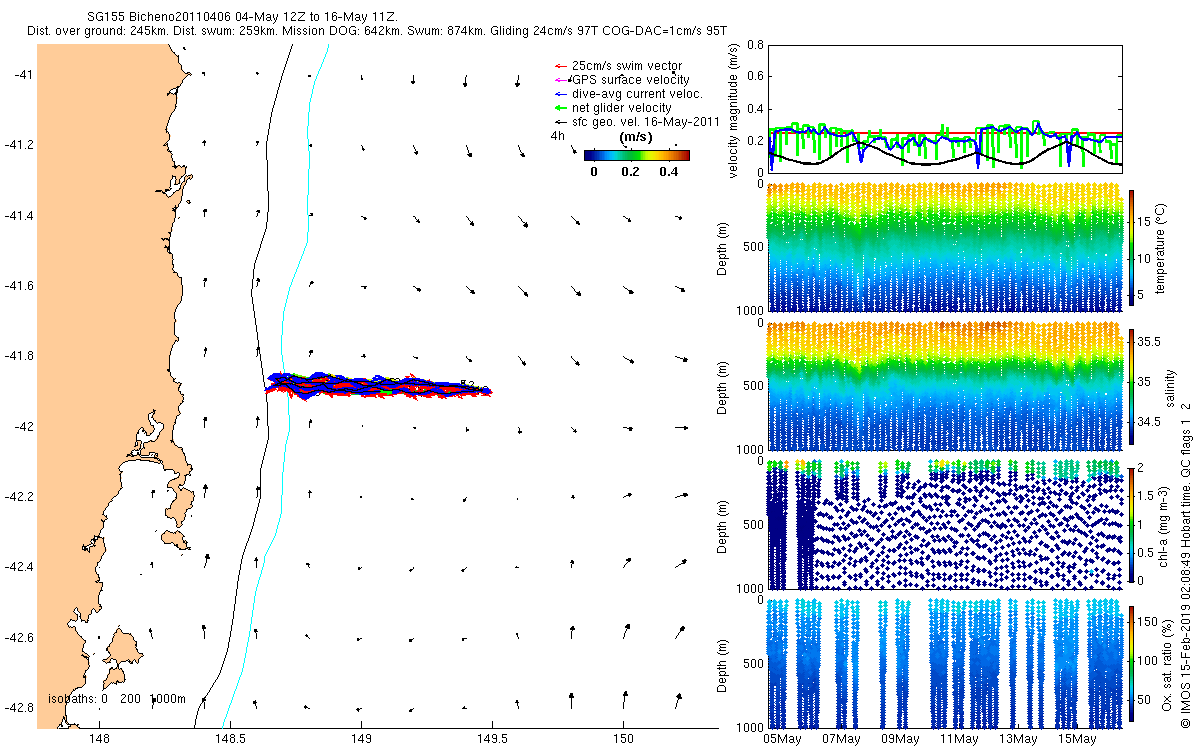The image size is (1200, 750).
Task: Click the '1.5' chl-a color bar tick
Action: [x=1146, y=495]
